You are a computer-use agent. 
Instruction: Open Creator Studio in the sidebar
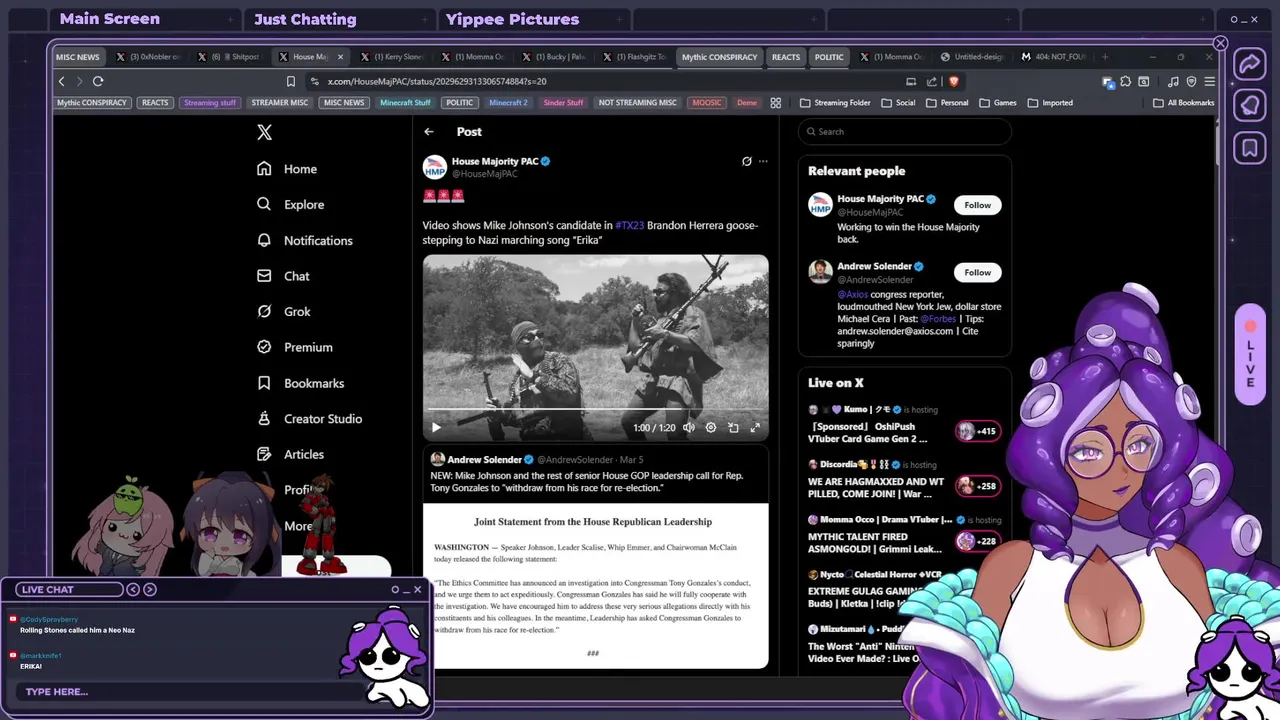point(309,418)
